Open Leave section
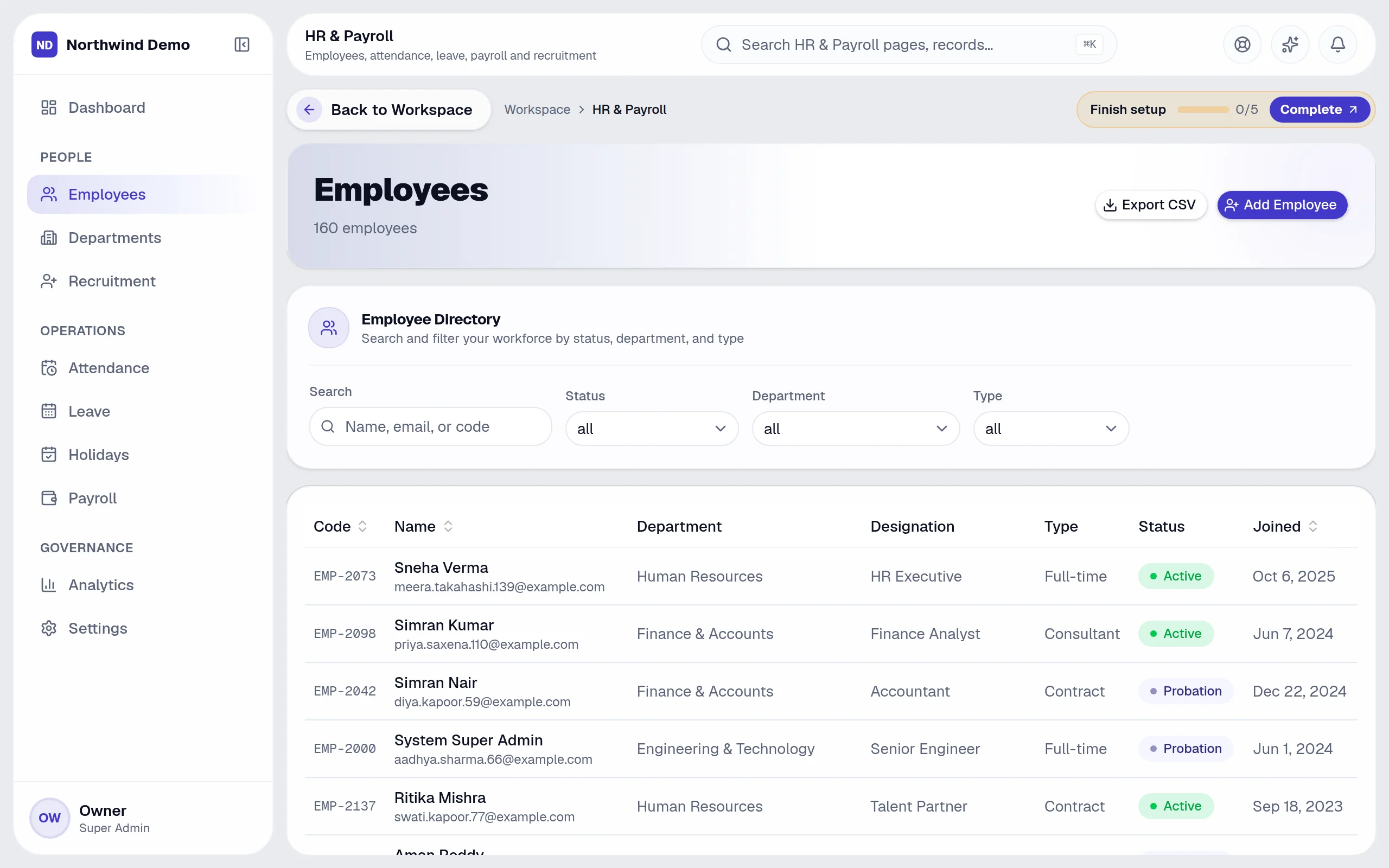Image resolution: width=1389 pixels, height=868 pixels. point(143,411)
